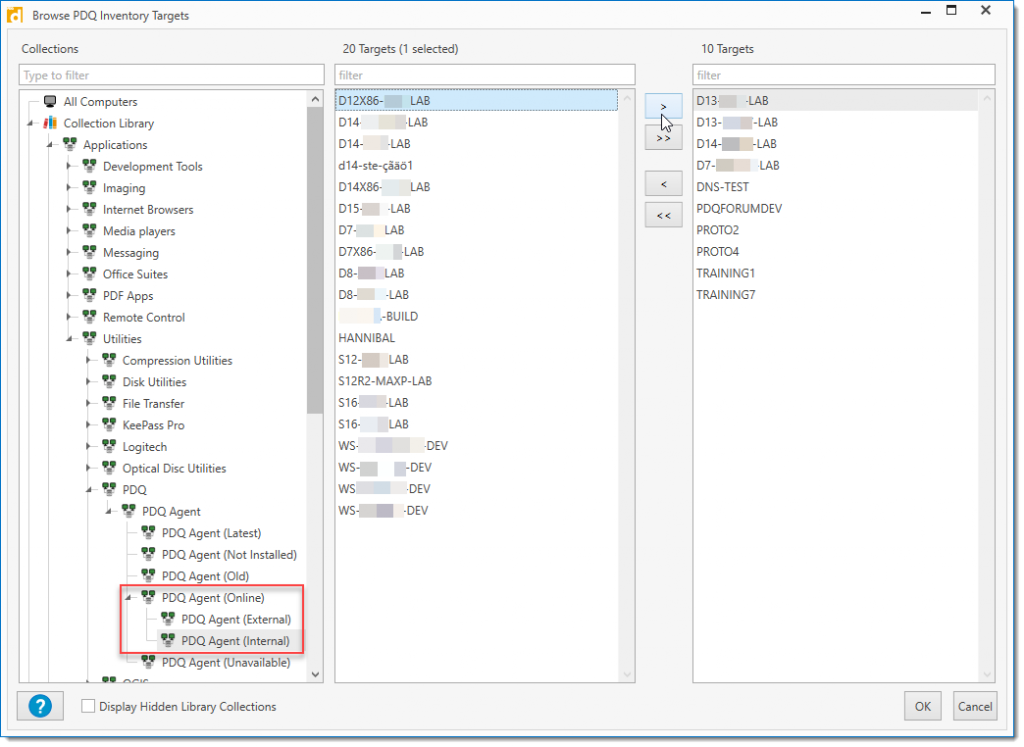Focus the Collections 'Type to filter' field

point(172,75)
